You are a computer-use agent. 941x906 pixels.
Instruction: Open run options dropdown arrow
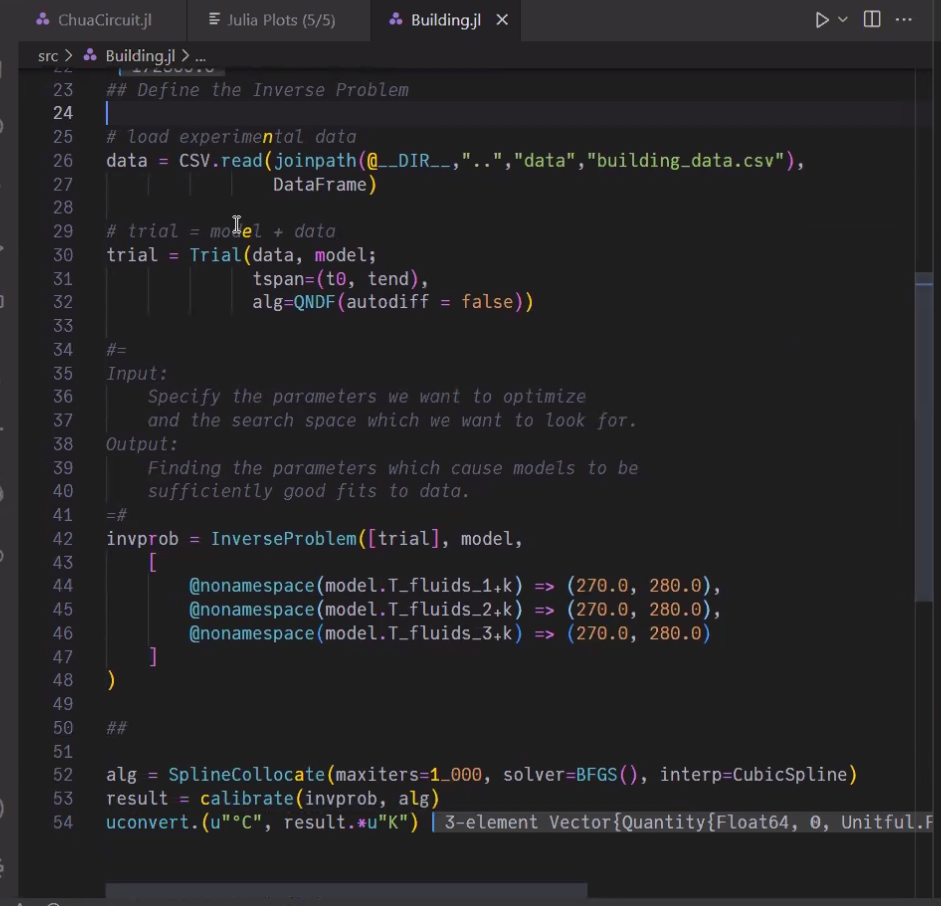[x=843, y=20]
